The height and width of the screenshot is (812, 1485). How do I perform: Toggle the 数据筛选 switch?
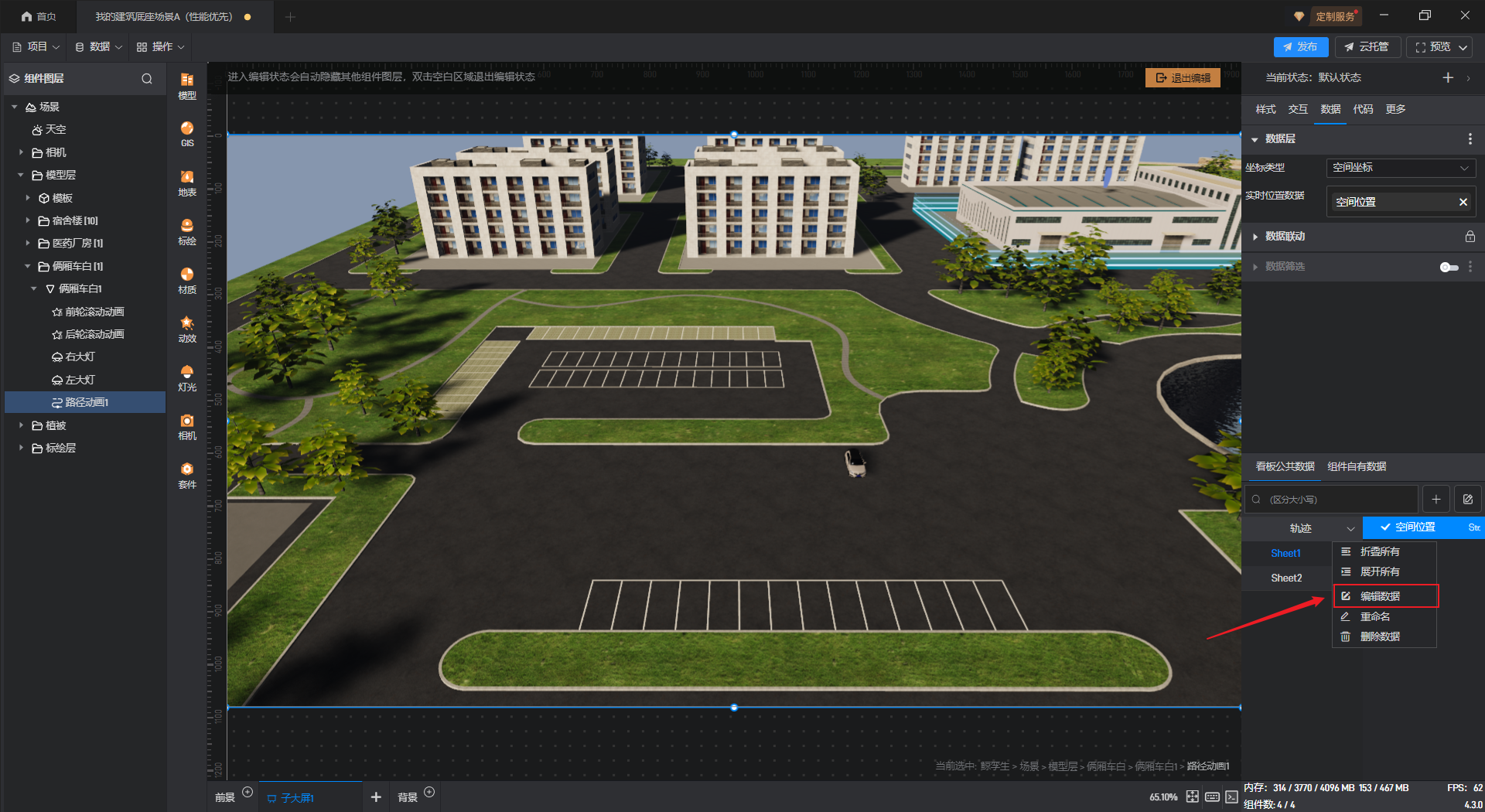[1449, 267]
